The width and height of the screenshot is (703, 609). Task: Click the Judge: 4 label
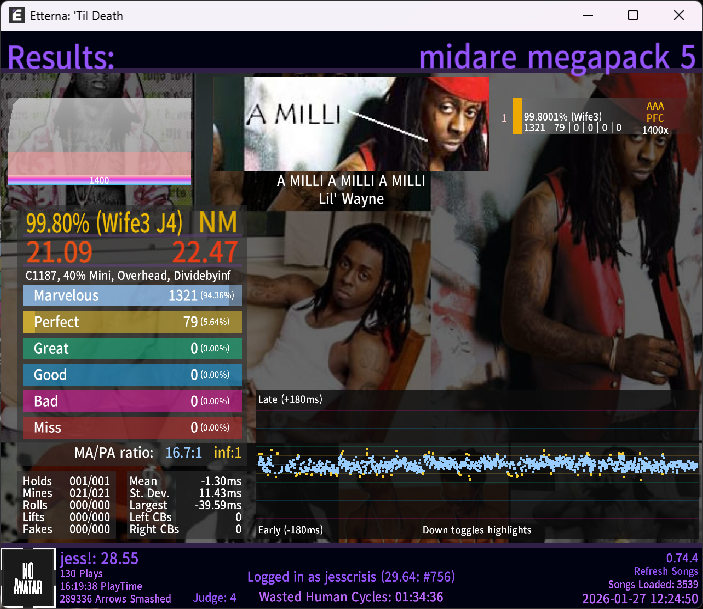(x=214, y=598)
